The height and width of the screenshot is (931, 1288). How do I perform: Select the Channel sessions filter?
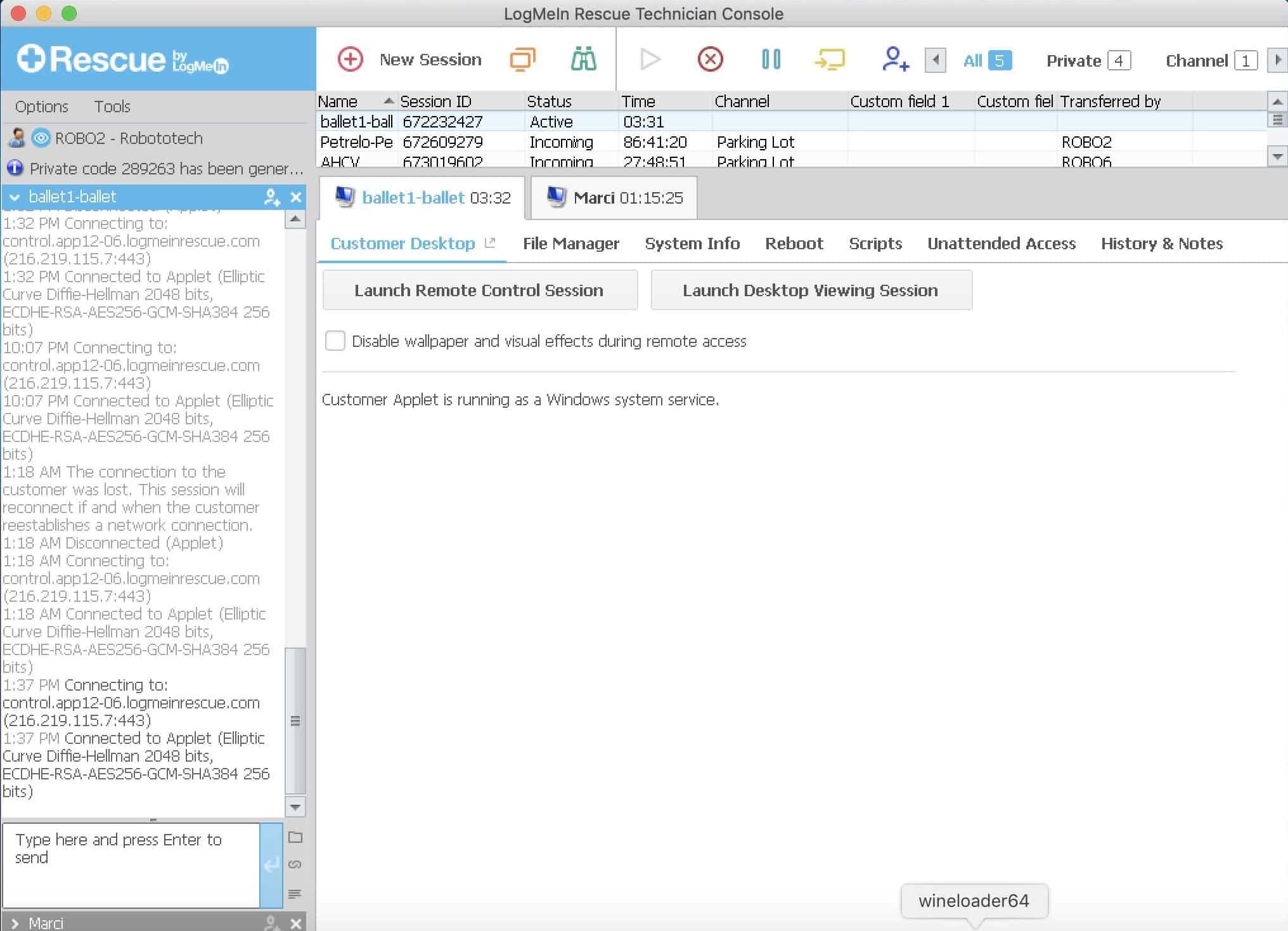[x=1211, y=61]
